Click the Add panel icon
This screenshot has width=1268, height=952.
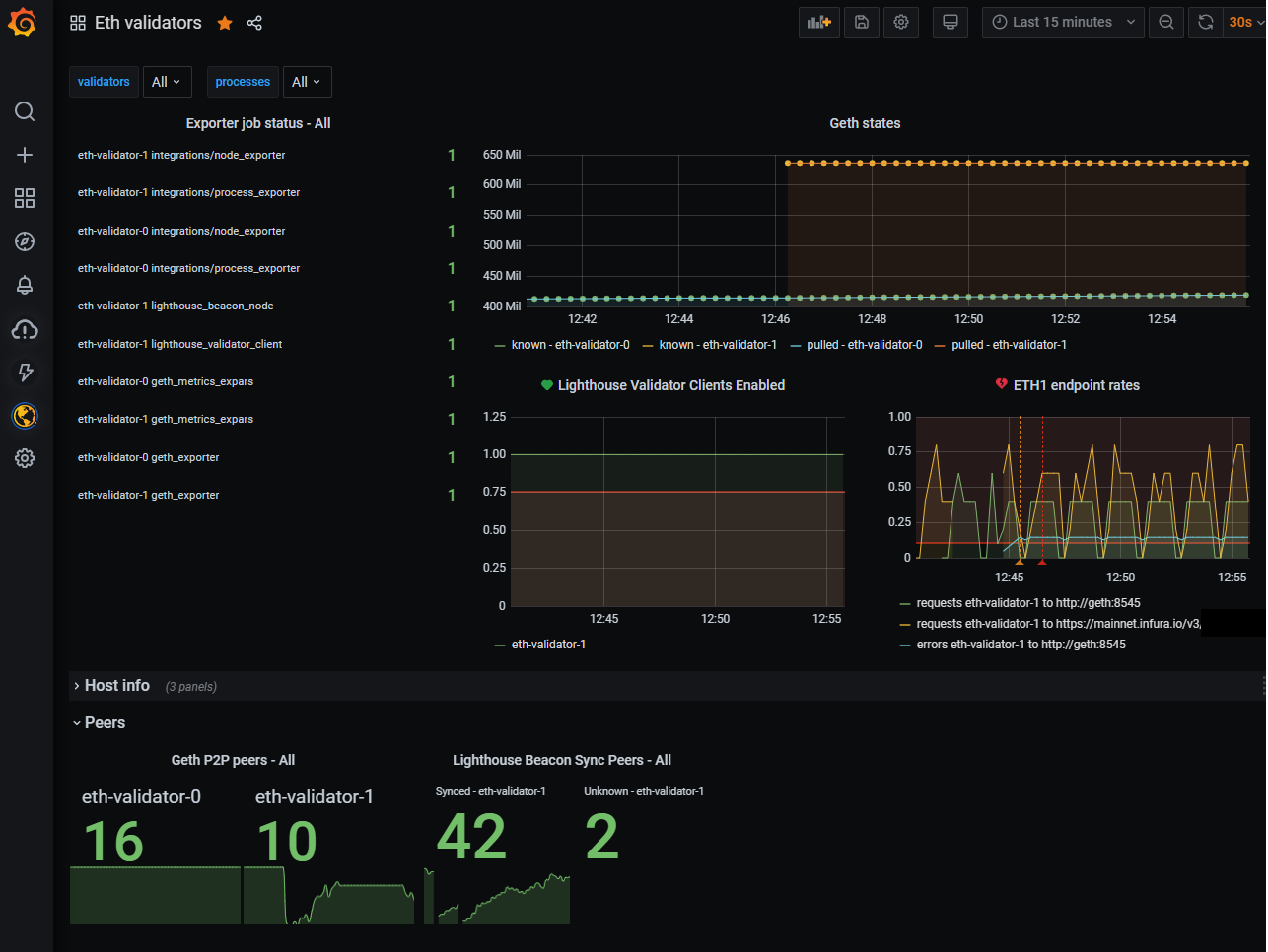coord(818,23)
